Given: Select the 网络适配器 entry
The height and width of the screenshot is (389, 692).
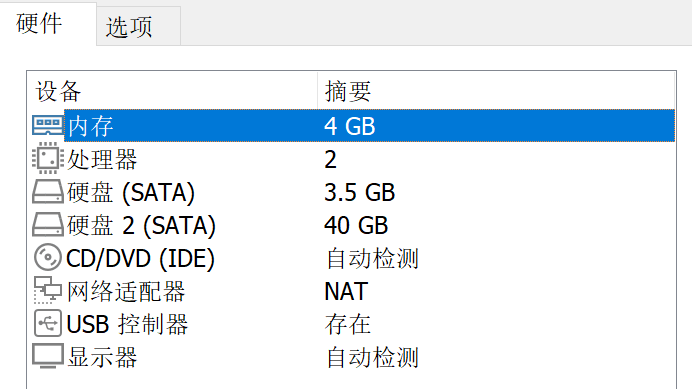Looking at the screenshot, I should [354, 291].
